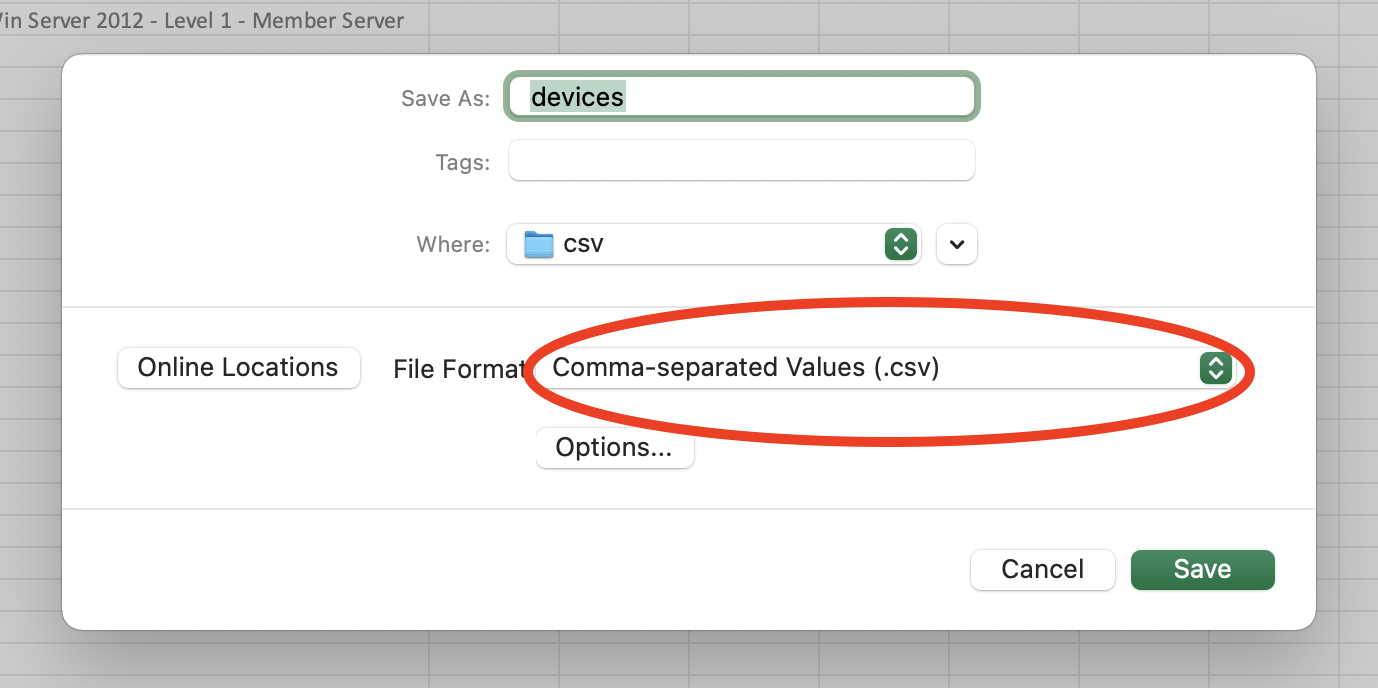Viewport: 1378px width, 688px height.
Task: Click the 'Win Server 2012 - Level 1' cell
Action: coord(200,20)
